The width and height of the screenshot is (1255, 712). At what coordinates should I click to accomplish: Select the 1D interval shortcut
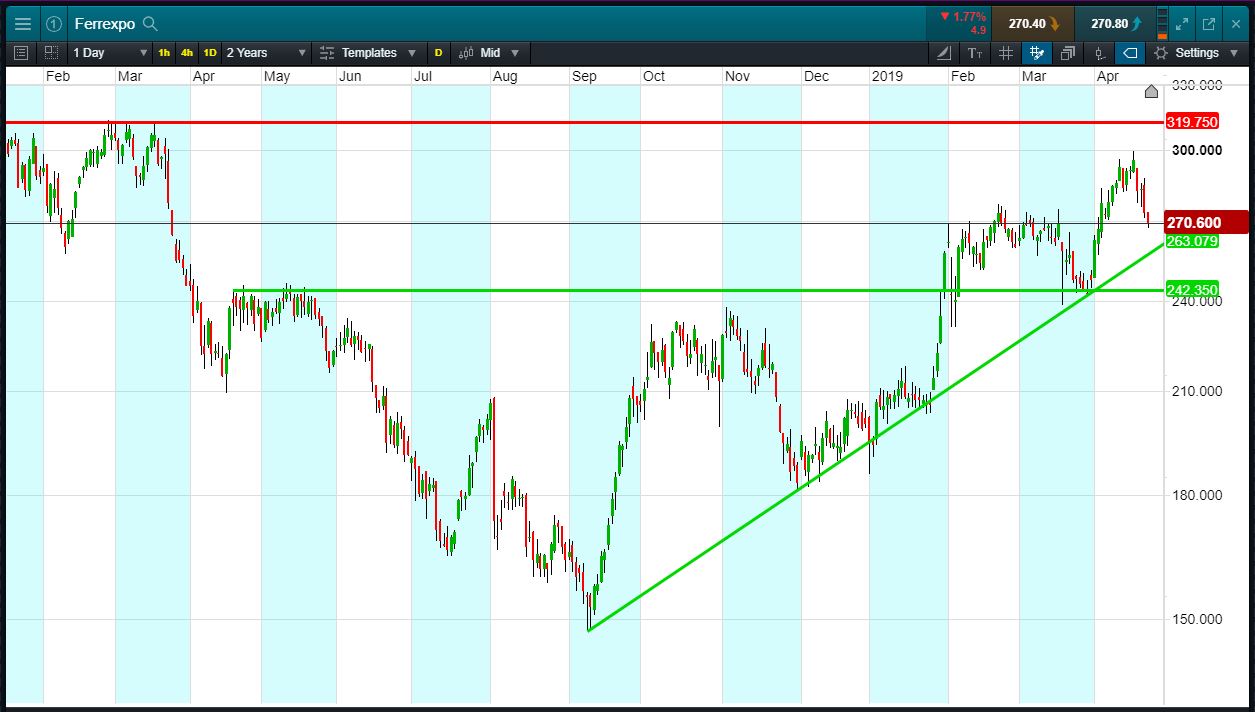point(210,52)
